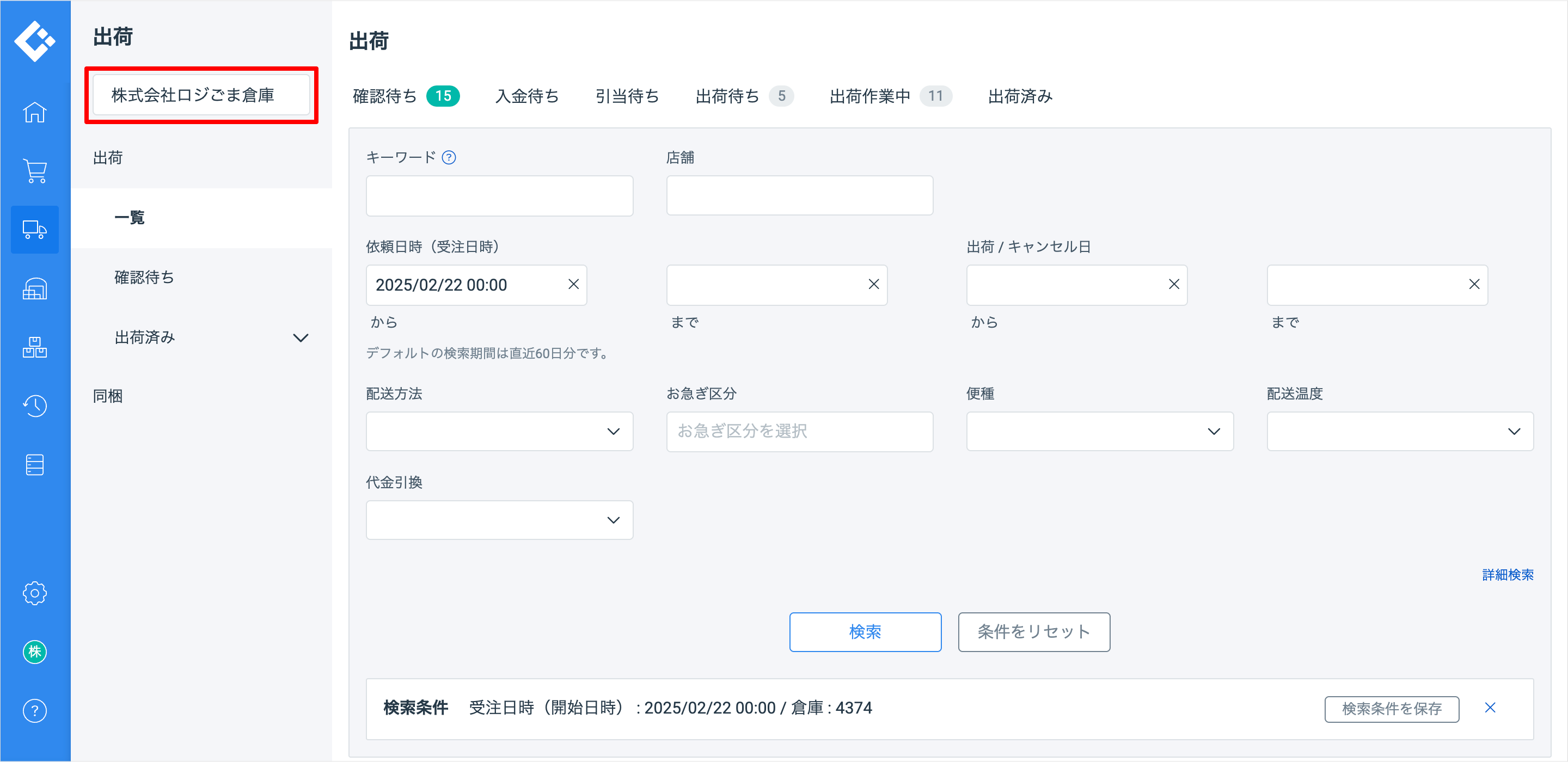Click the 条件をリセット button
Screen dimensions: 1568x762
(x=1033, y=632)
